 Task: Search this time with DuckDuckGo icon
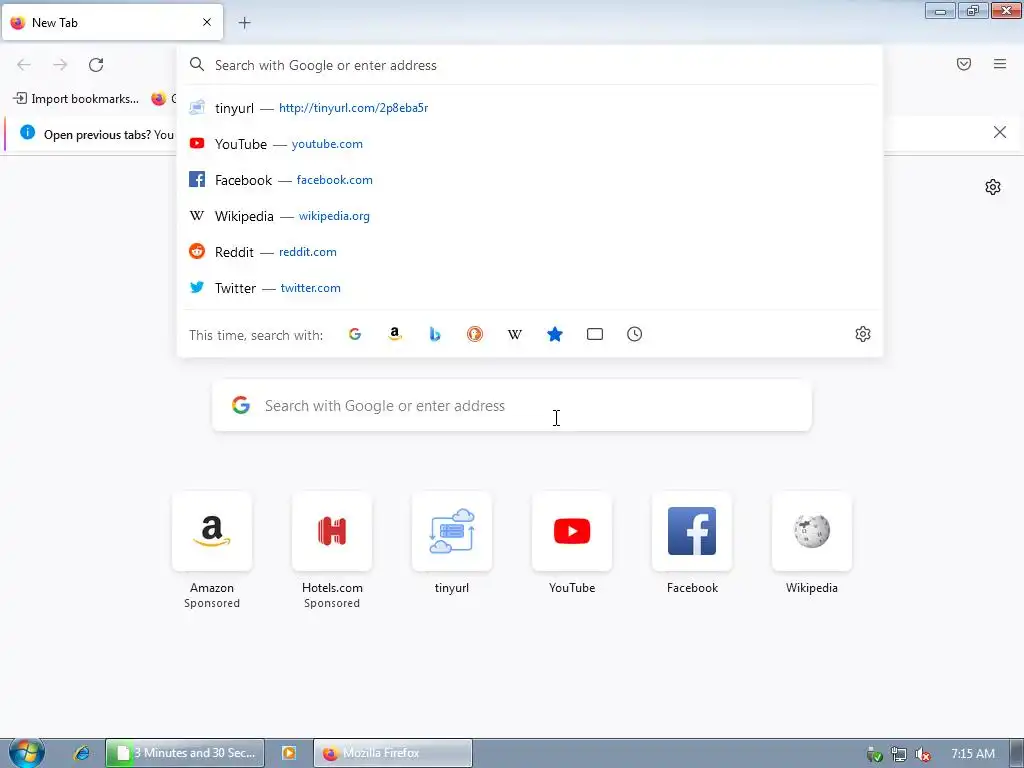475,334
